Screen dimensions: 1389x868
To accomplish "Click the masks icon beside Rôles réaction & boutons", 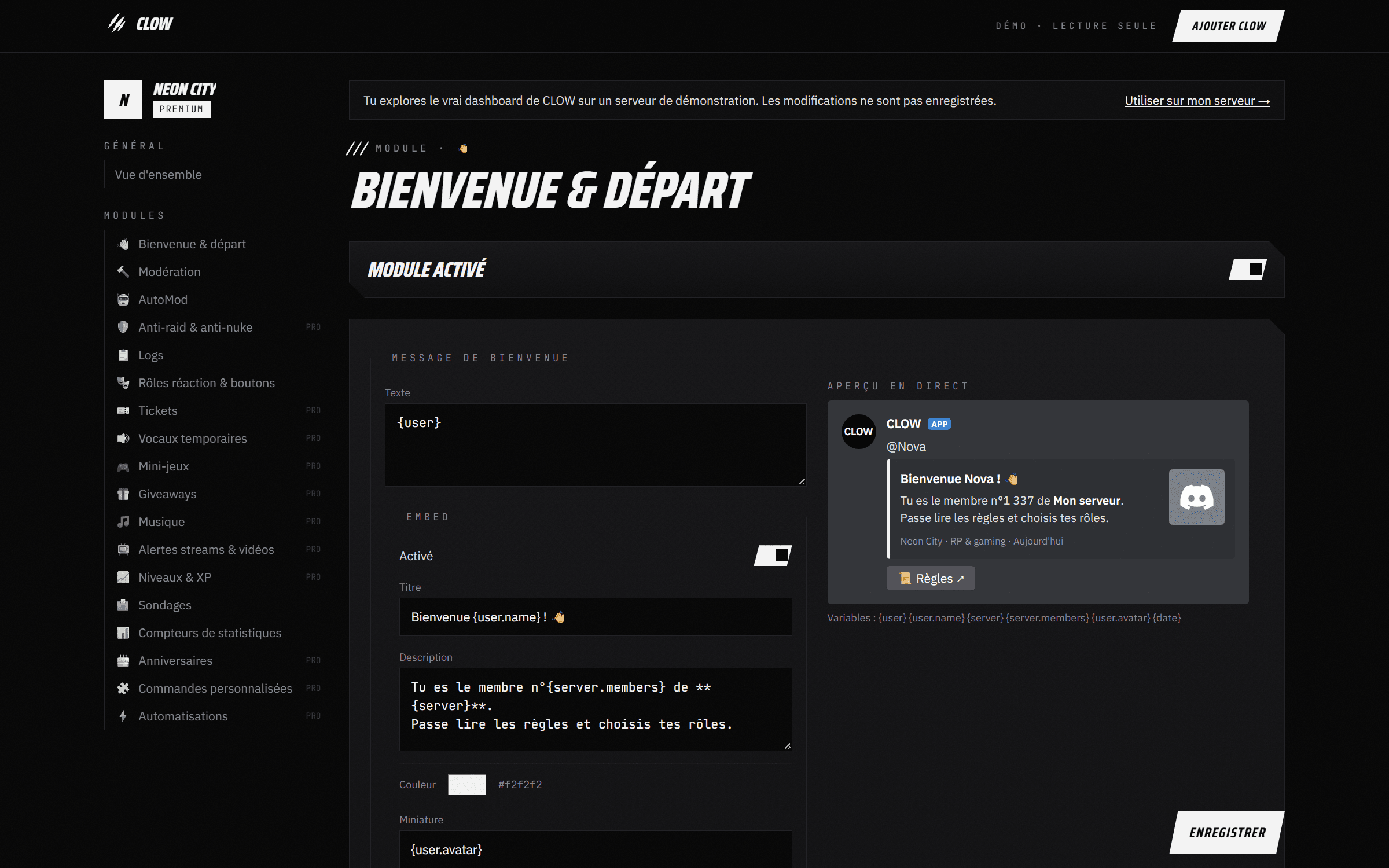I will [x=123, y=383].
